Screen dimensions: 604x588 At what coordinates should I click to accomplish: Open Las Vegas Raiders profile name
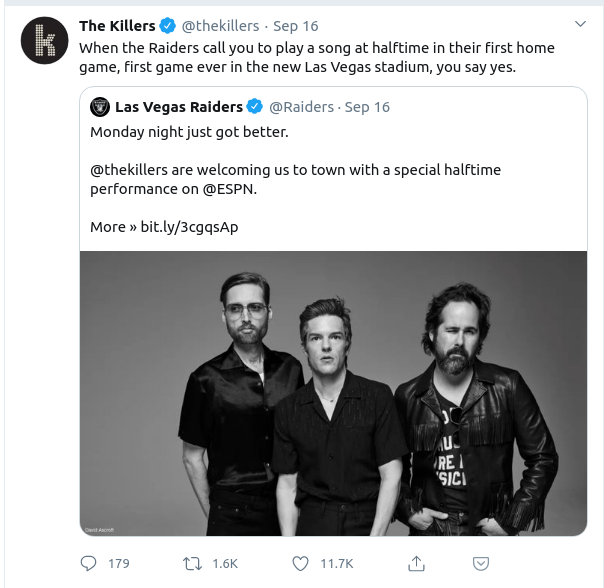tap(178, 106)
